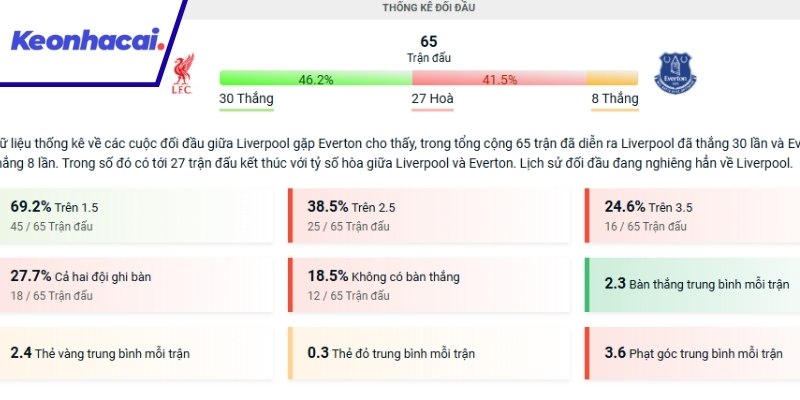Click the 3.6 average corners card
Viewport: 800px width, 400px height.
pyautogui.click(x=692, y=353)
